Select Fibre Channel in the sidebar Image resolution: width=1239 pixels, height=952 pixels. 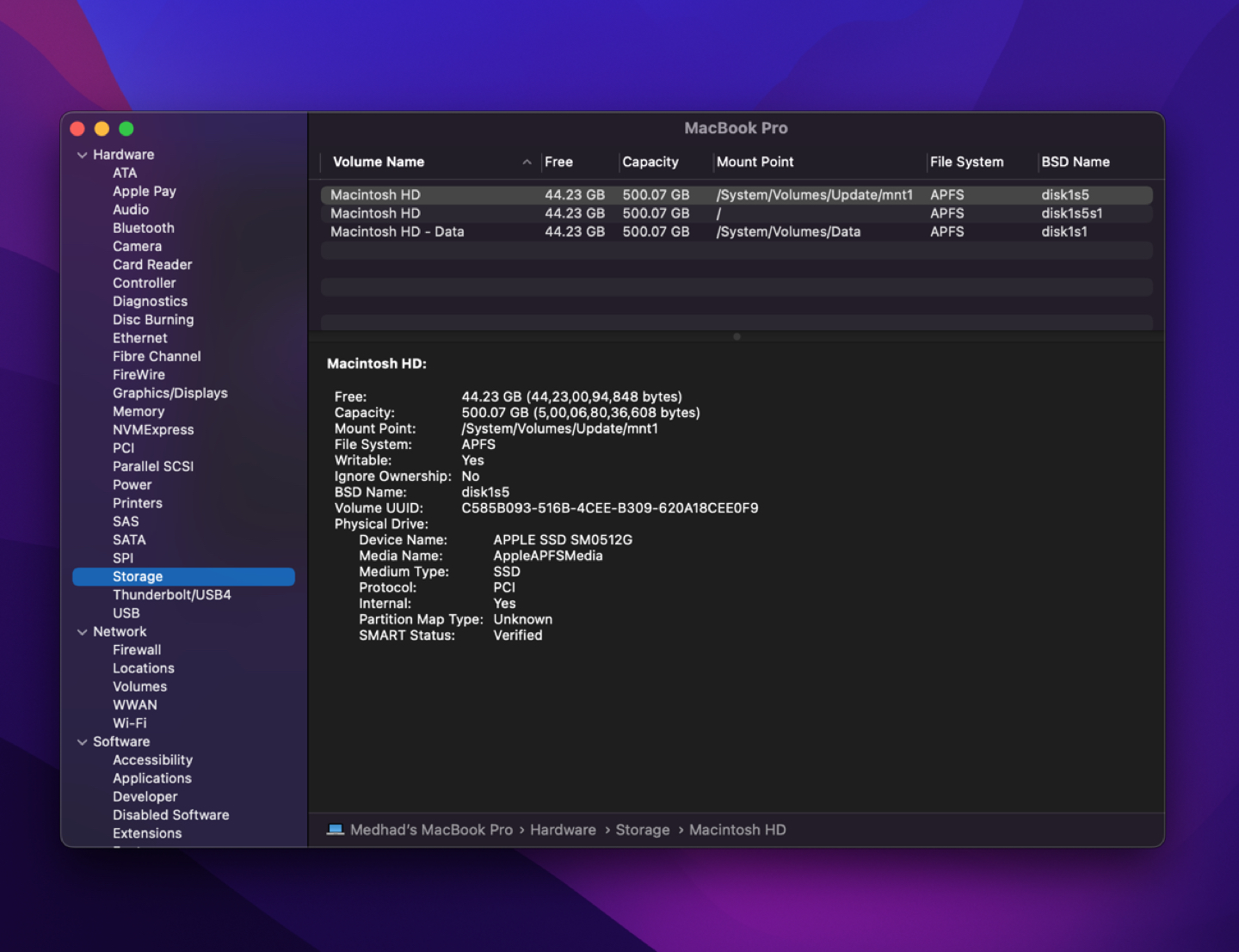click(157, 356)
